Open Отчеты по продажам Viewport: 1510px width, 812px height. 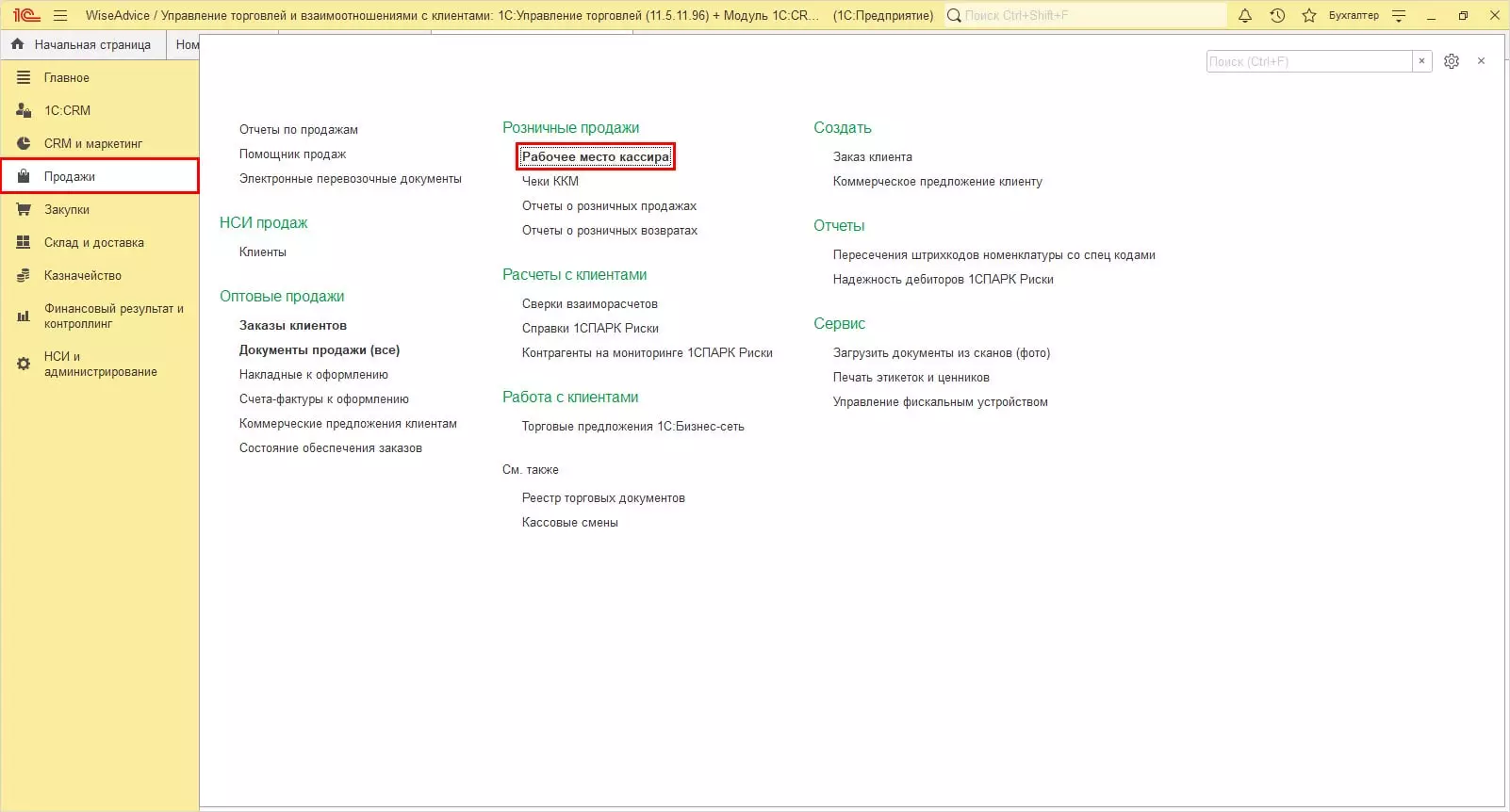tap(299, 130)
